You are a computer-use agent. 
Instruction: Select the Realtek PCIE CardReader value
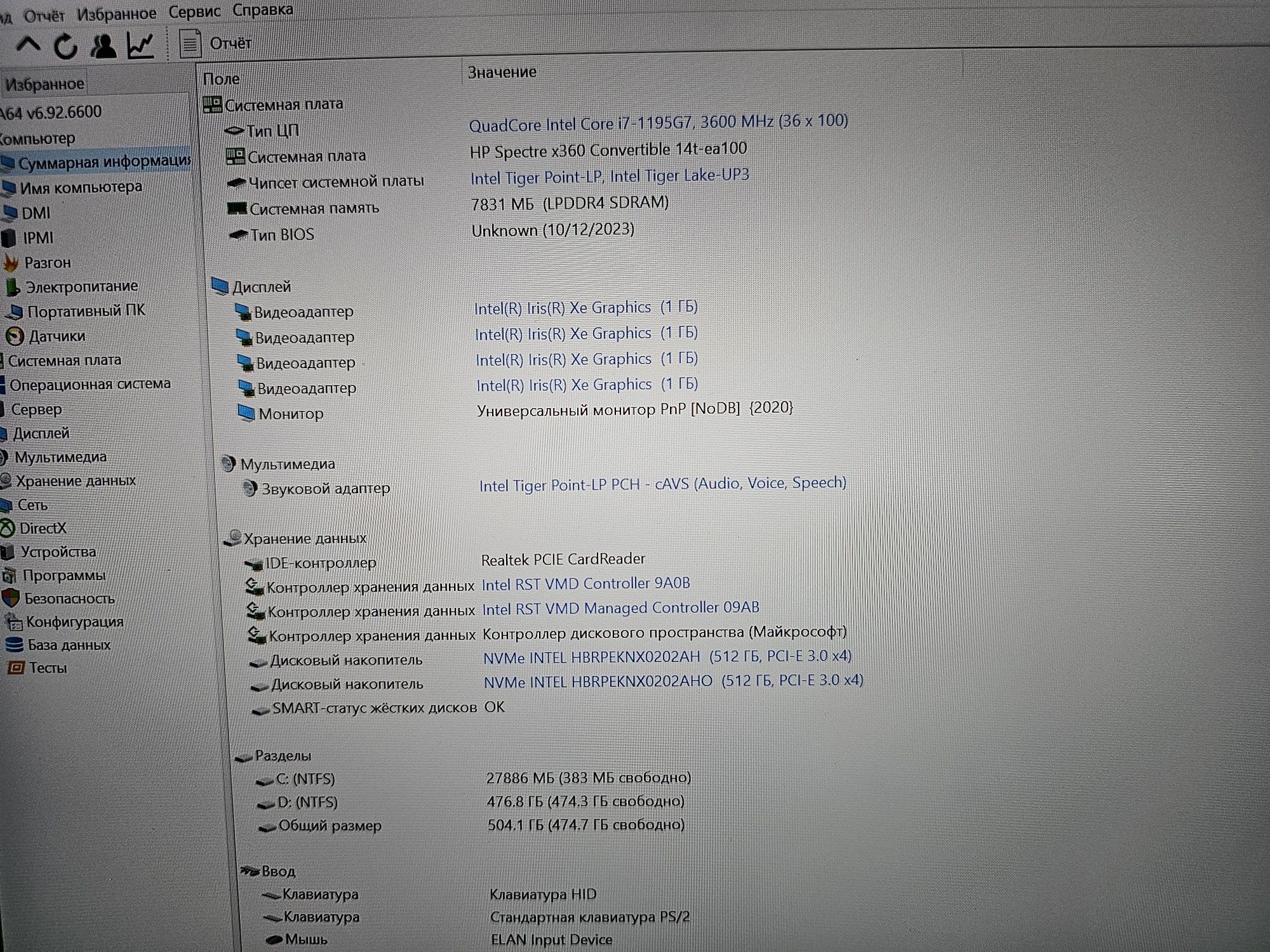563,559
